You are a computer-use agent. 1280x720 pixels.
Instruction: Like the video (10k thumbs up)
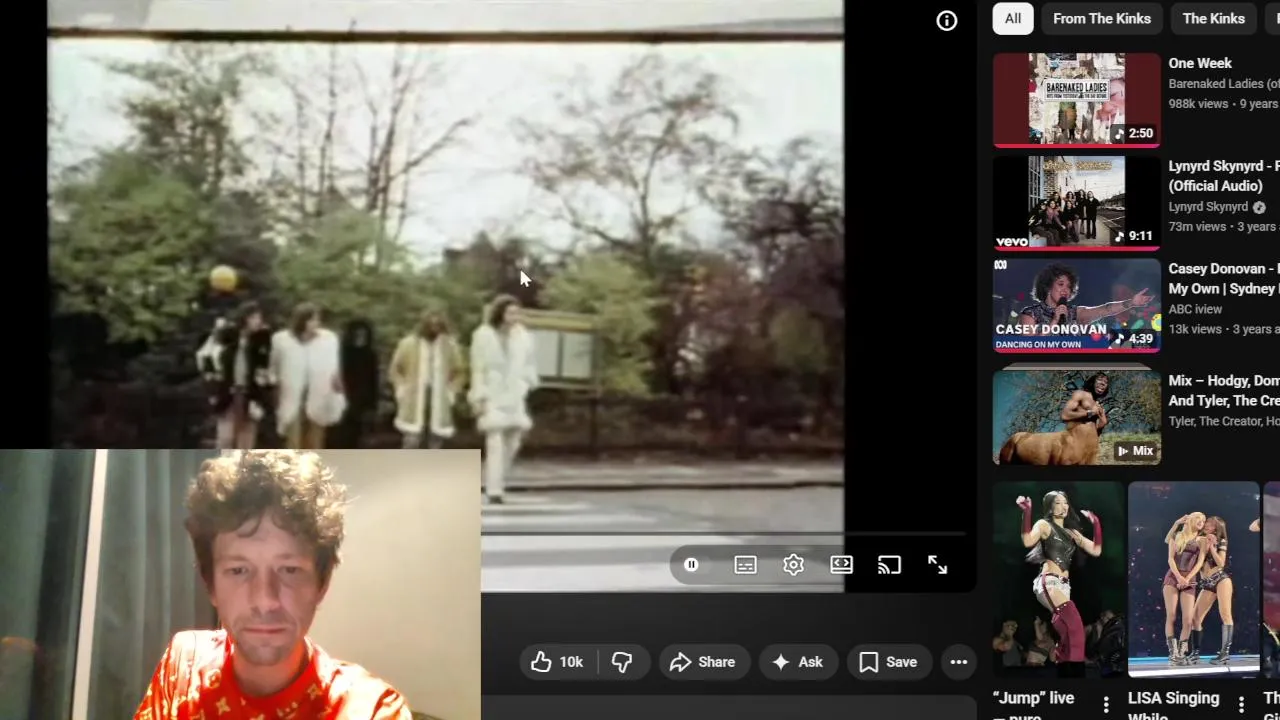coord(557,662)
